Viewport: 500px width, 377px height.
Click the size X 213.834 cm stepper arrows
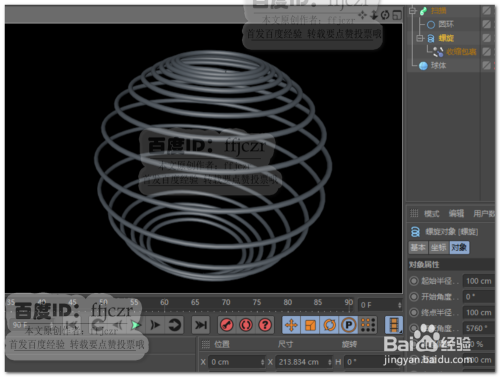click(x=329, y=362)
